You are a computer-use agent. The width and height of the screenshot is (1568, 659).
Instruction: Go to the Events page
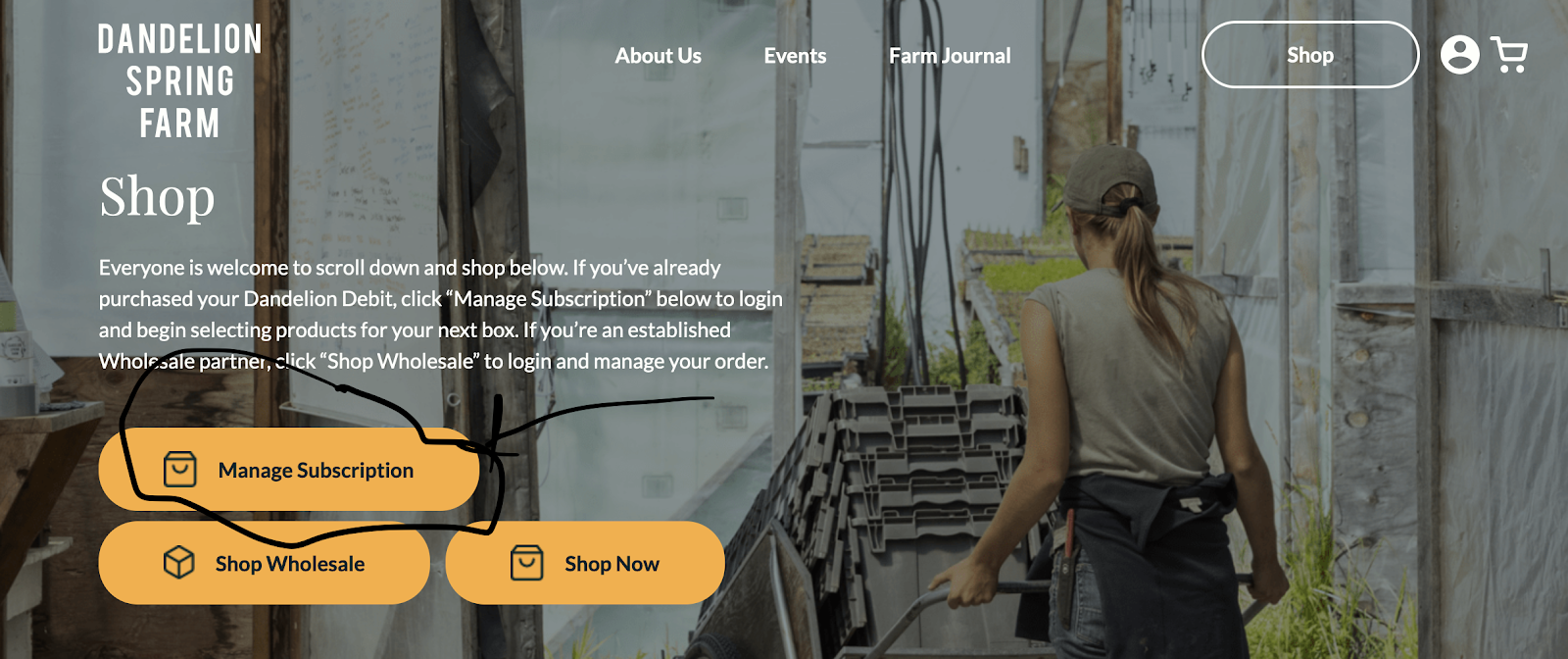795,56
